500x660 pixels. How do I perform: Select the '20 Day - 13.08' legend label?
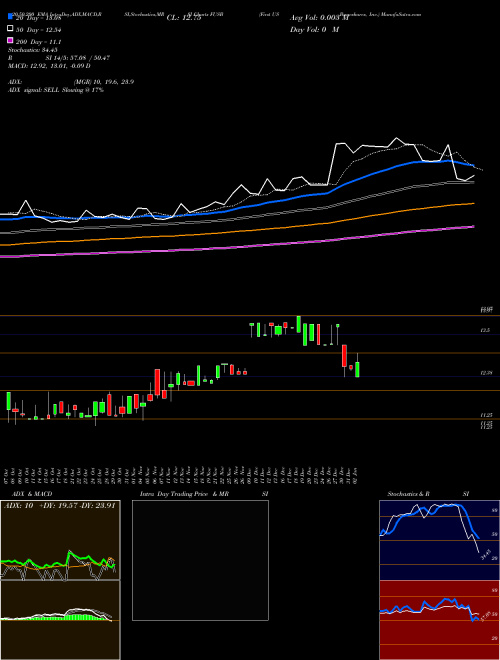(38, 18)
